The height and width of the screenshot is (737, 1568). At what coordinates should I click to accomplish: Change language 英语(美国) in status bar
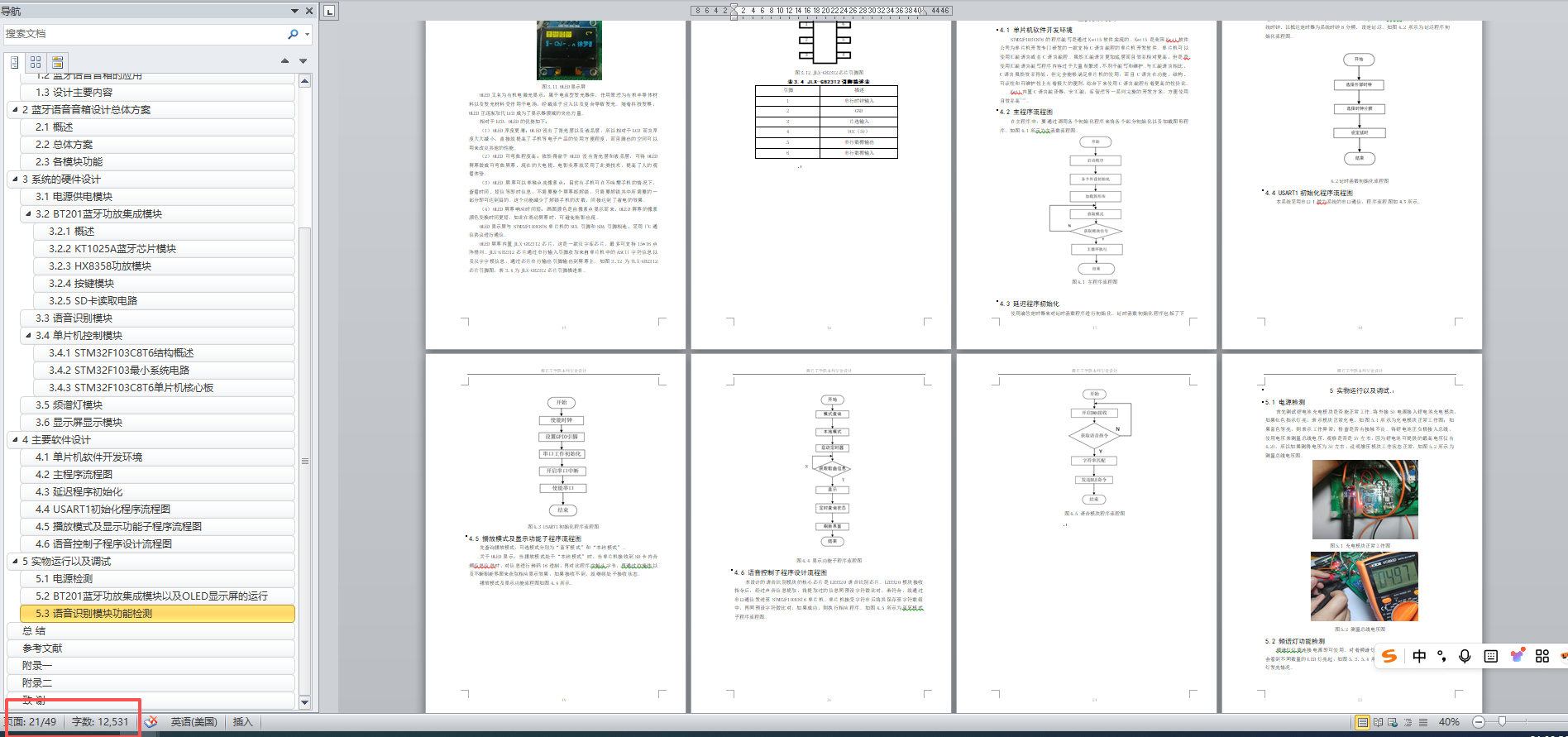194,722
